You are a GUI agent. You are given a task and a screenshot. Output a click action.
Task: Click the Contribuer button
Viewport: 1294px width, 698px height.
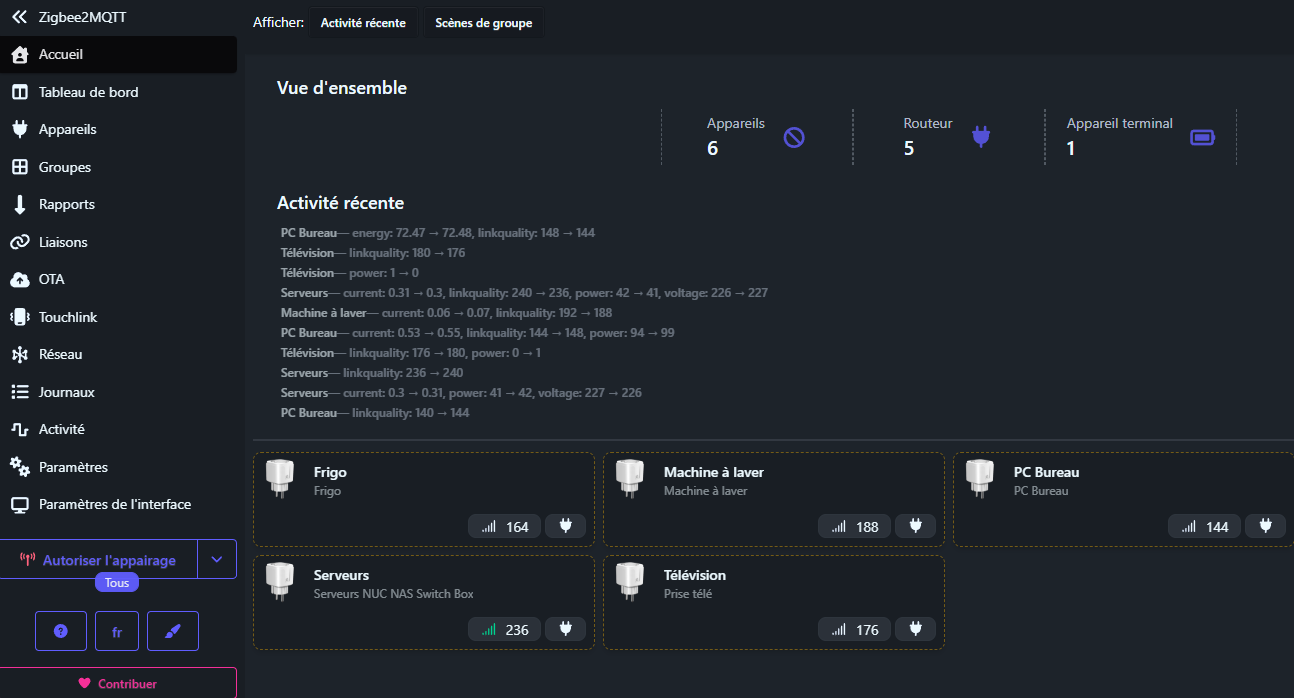click(118, 684)
